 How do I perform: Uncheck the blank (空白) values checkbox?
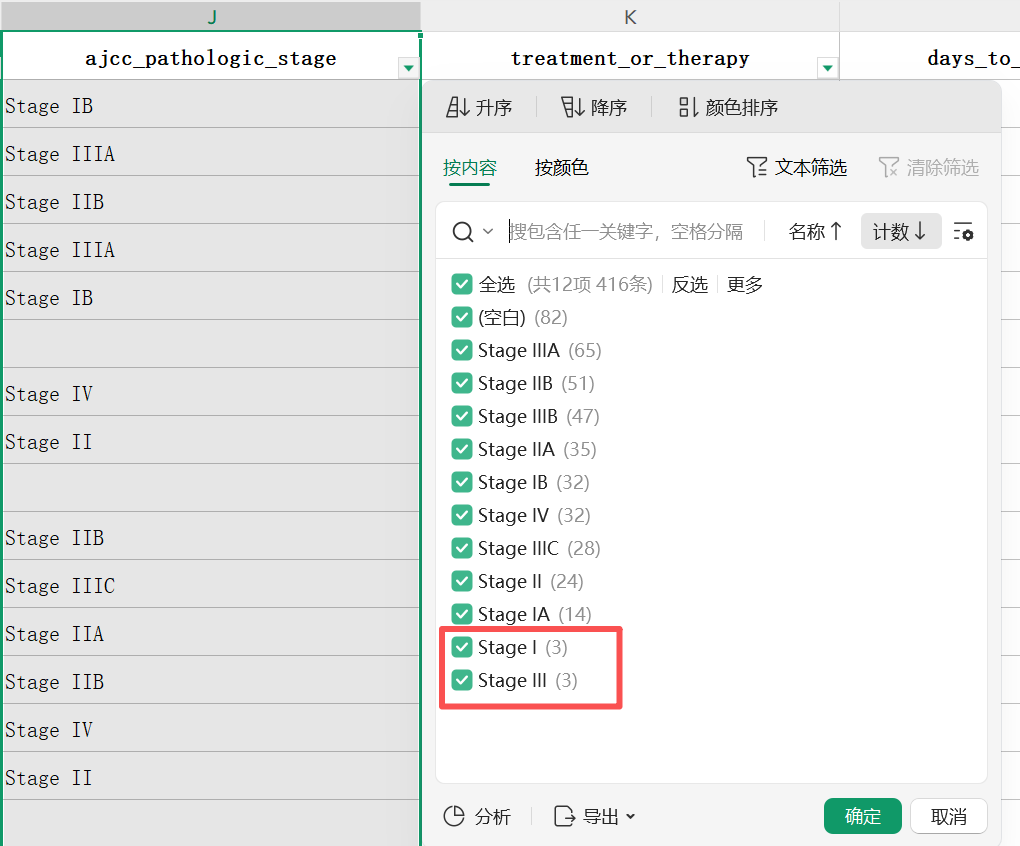(461, 317)
